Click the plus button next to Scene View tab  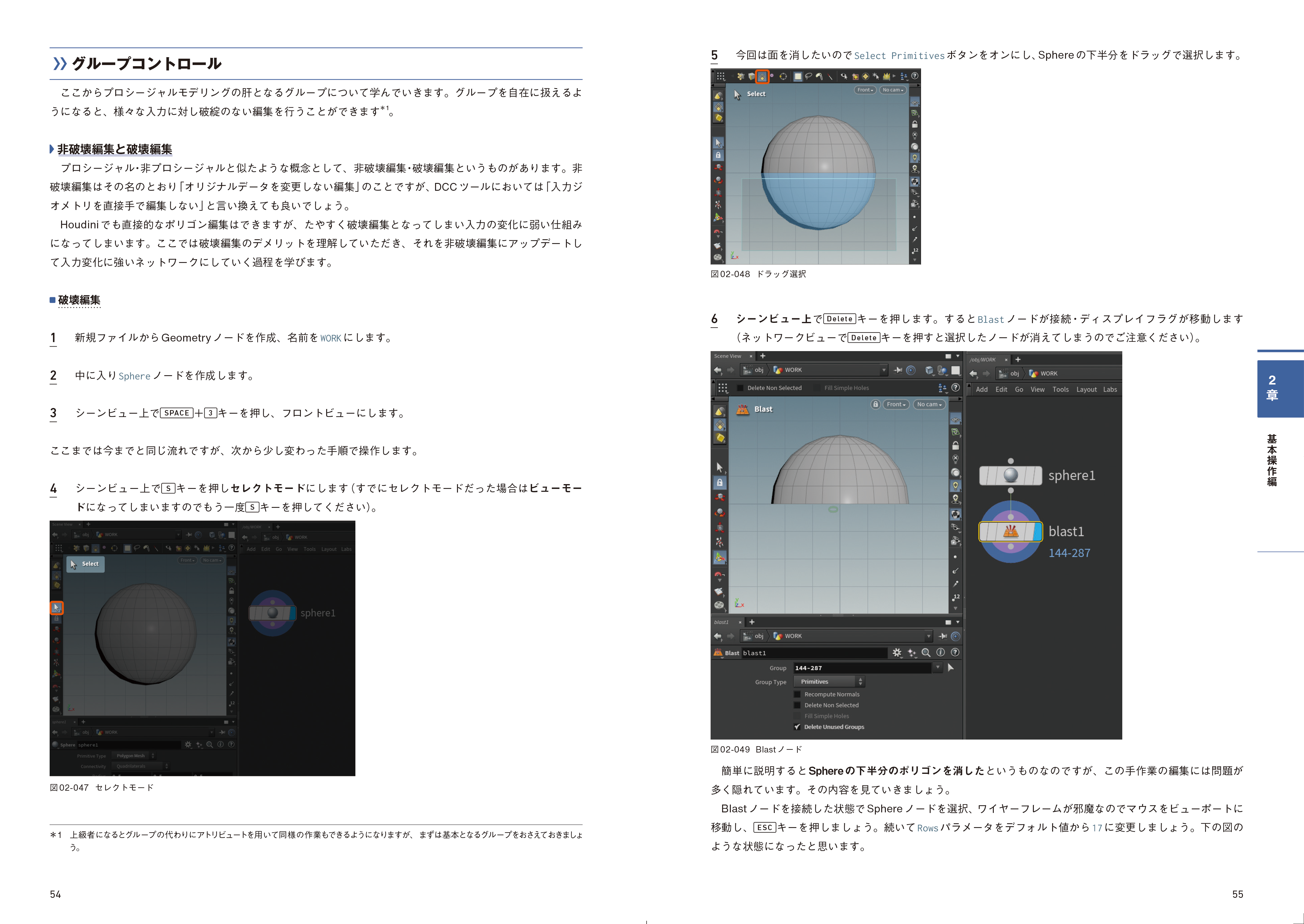pos(763,356)
